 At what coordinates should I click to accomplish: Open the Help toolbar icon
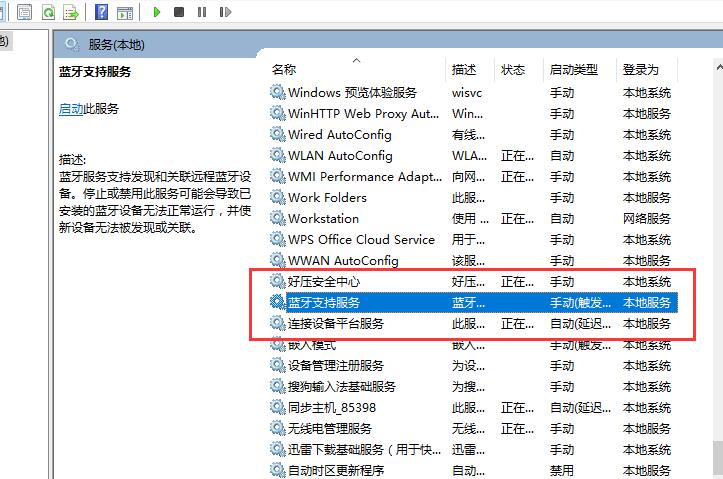click(101, 12)
